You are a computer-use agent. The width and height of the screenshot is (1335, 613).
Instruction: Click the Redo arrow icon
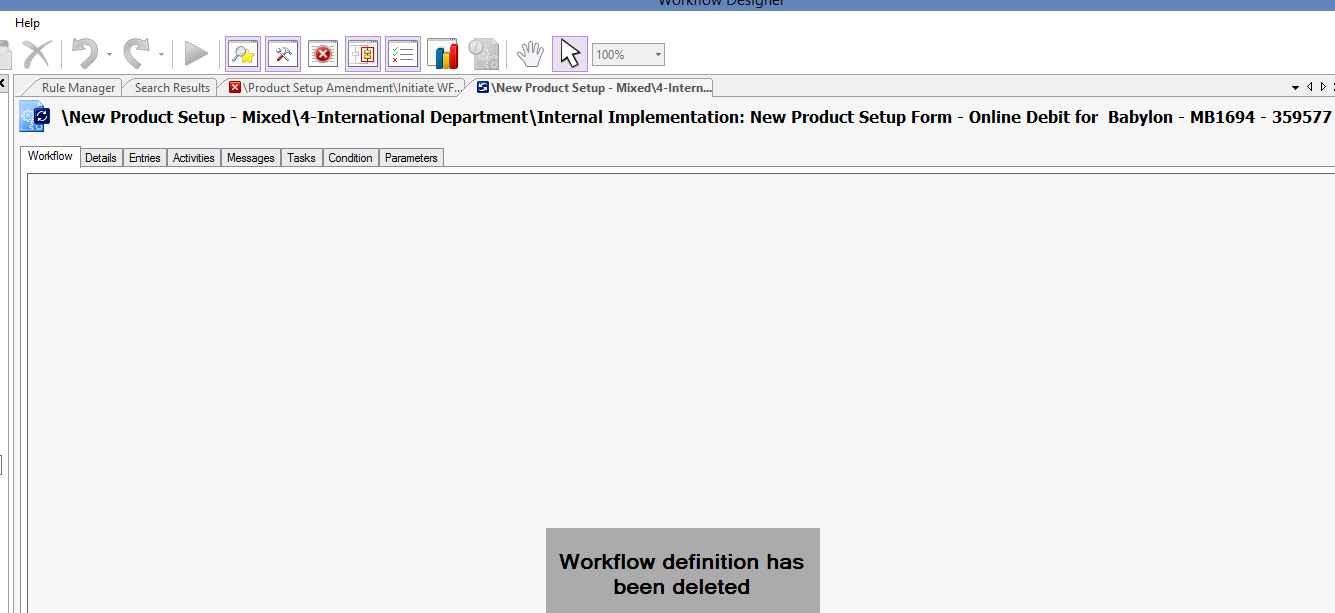137,53
